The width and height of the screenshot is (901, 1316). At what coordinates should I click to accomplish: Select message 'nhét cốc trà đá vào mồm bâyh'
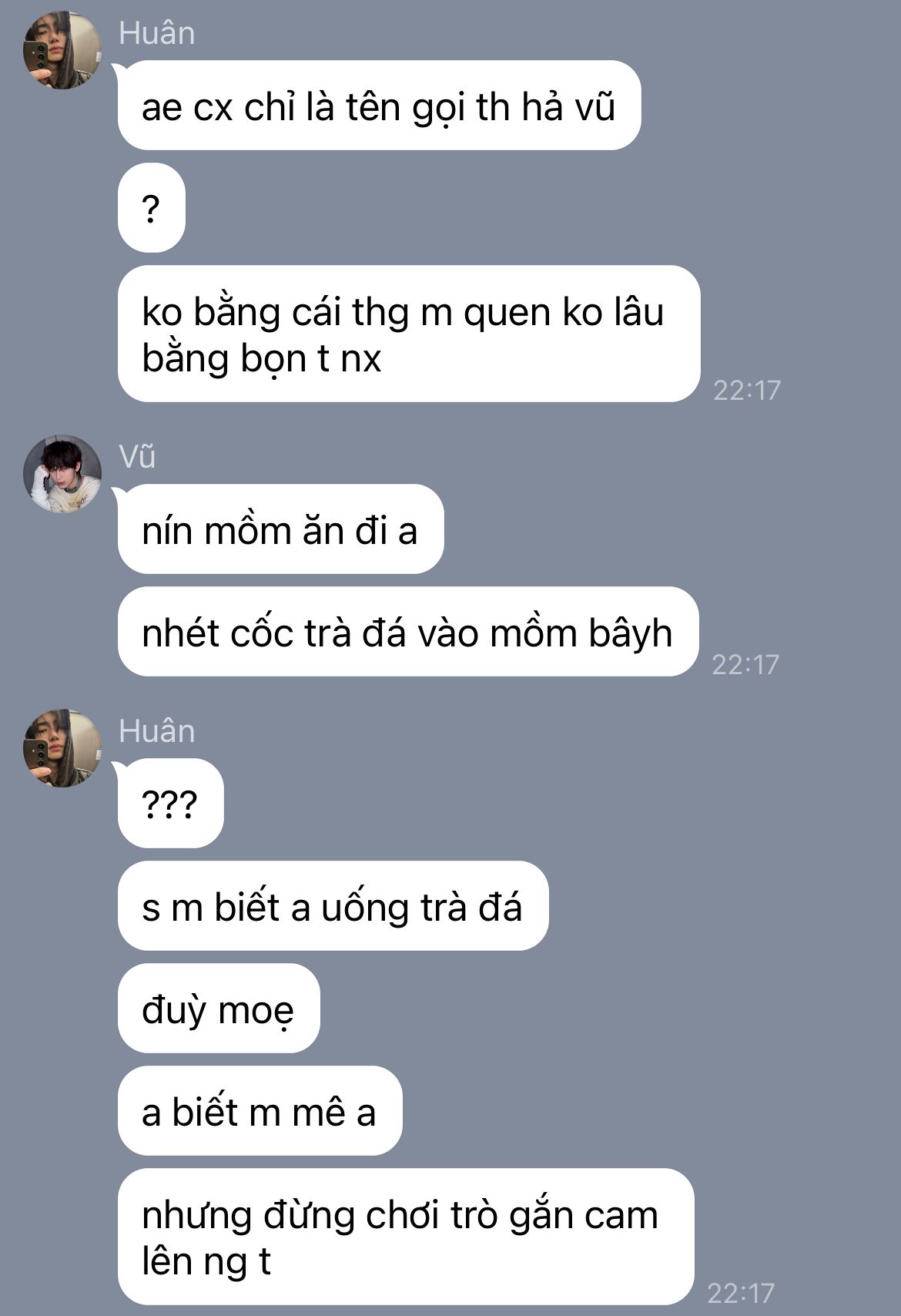tap(408, 632)
